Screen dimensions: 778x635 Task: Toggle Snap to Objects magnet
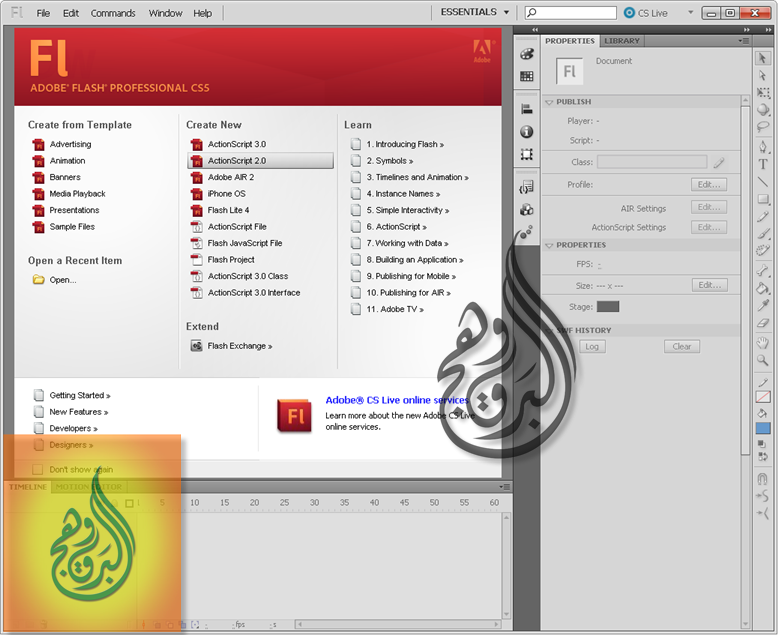tap(763, 479)
